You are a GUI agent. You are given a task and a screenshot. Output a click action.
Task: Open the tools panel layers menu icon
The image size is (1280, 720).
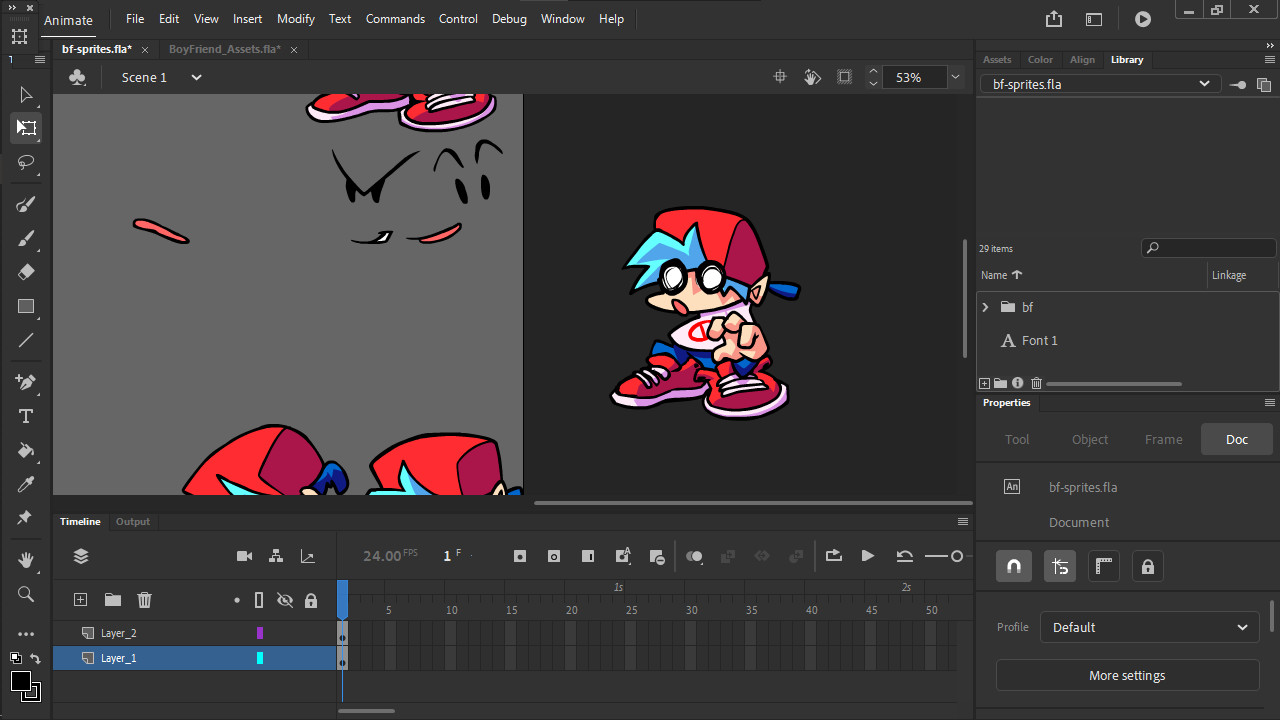(40, 59)
